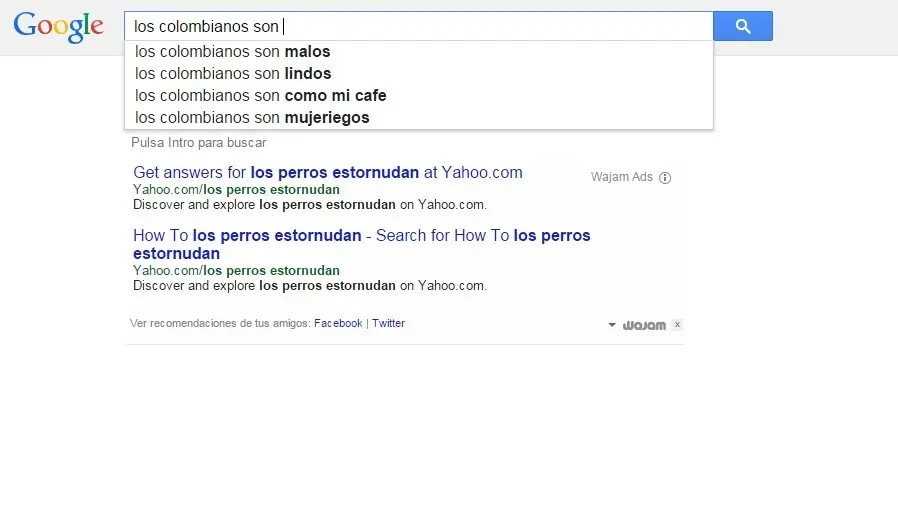The image size is (898, 508).
Task: Expand the Wajam dropdown arrow
Action: pyautogui.click(x=612, y=325)
